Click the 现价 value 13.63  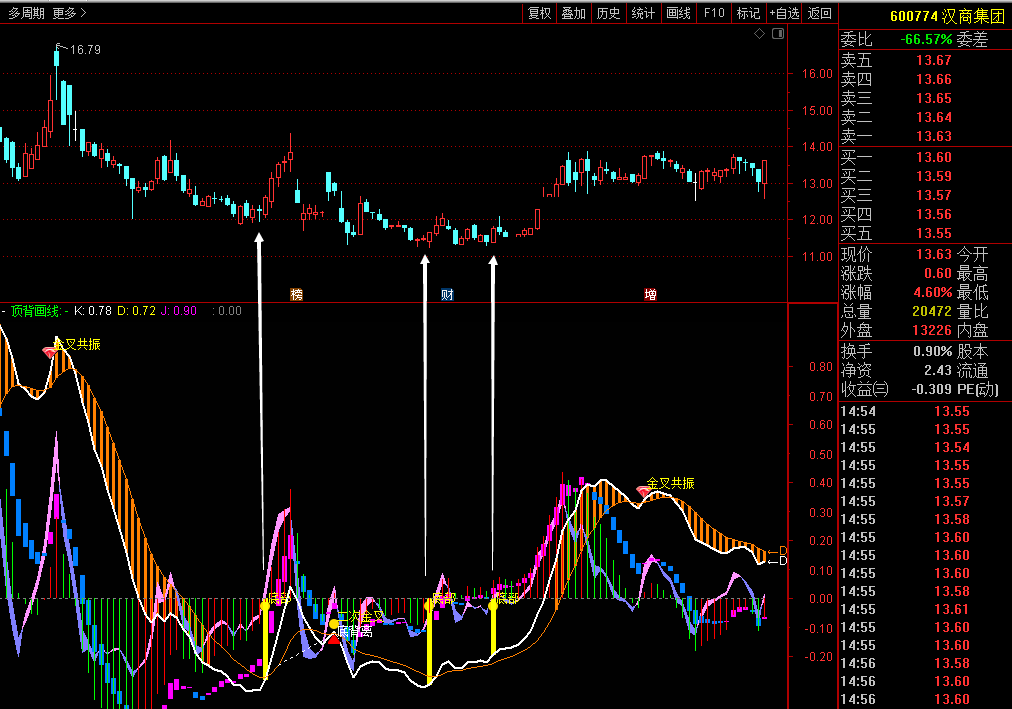coord(933,254)
